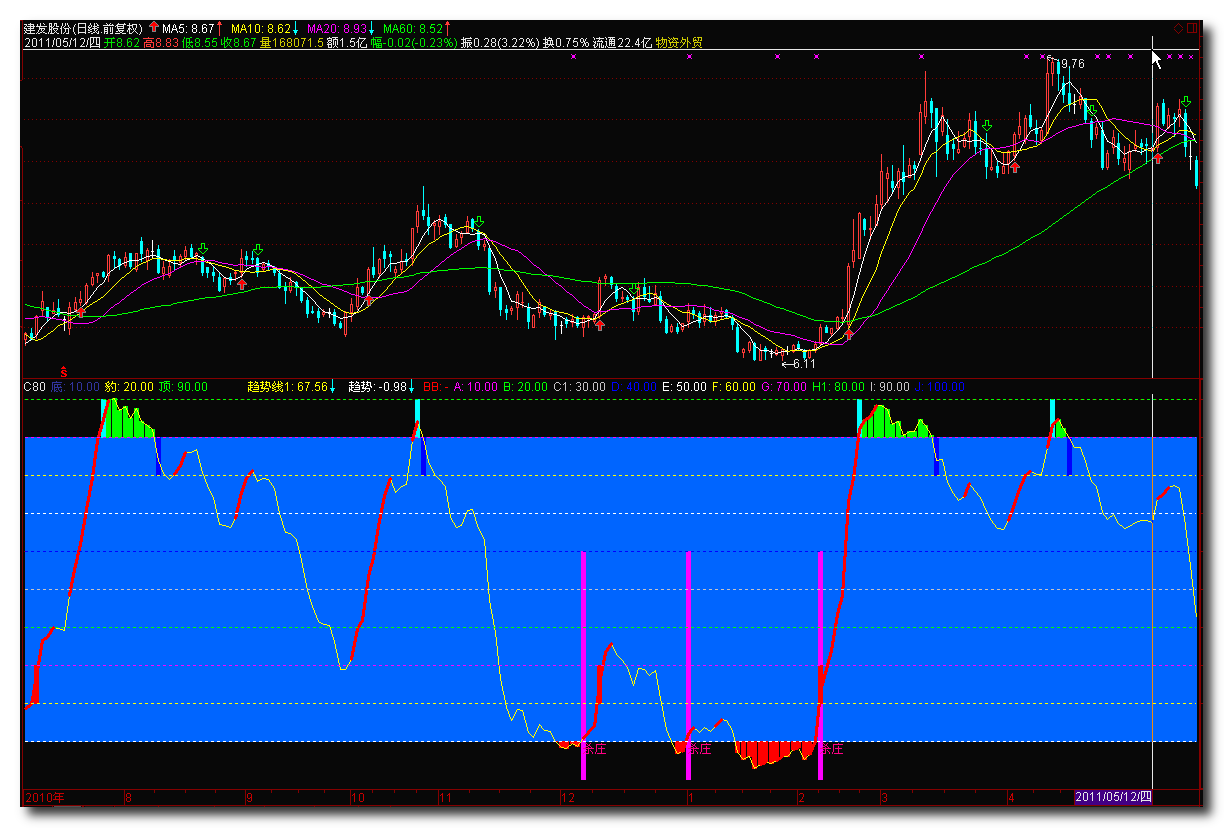Click the 杀庄 signal label in January
This screenshot has height=828, width=1224.
click(700, 748)
